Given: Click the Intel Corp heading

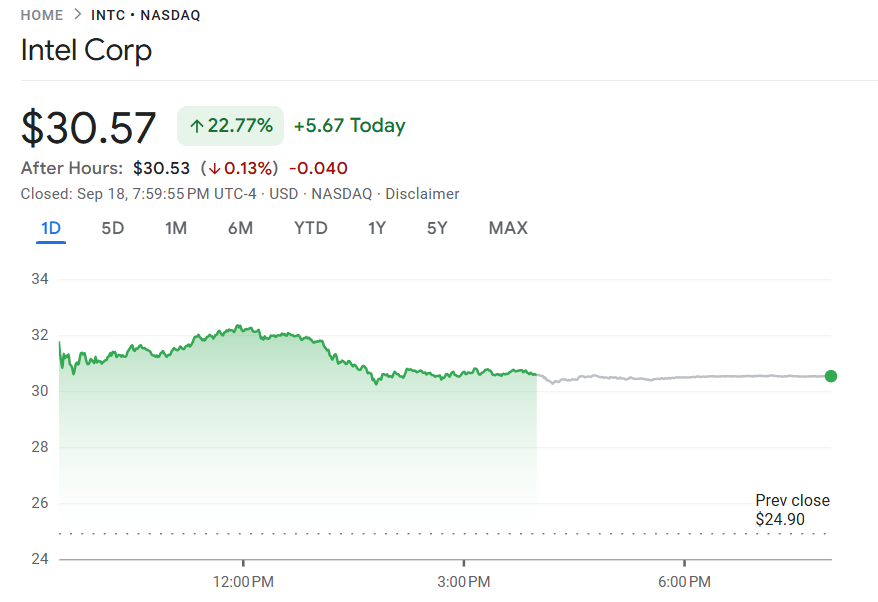Looking at the screenshot, I should 86,50.
